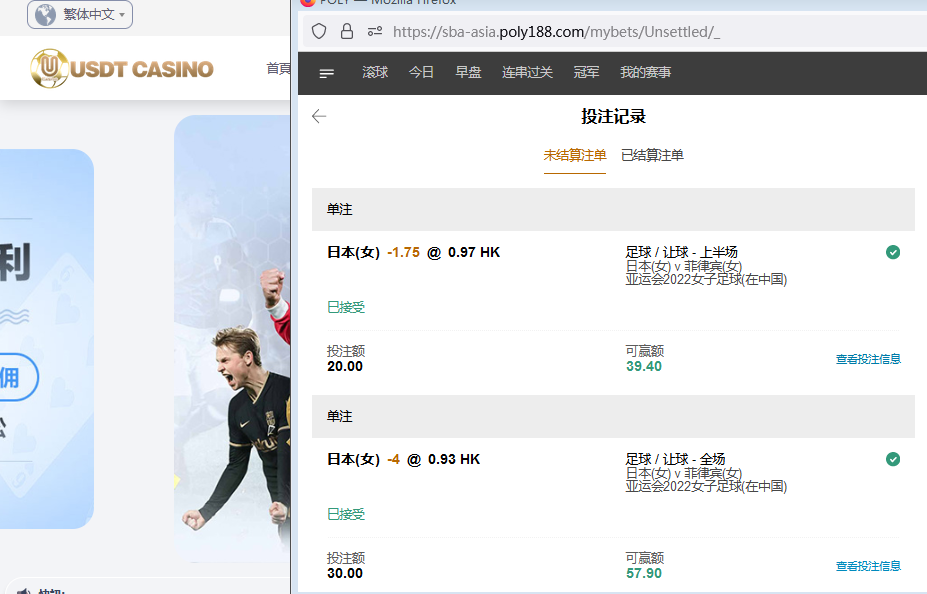The image size is (927, 594).
Task: Switch to 已结算注单 tab
Action: [653, 155]
